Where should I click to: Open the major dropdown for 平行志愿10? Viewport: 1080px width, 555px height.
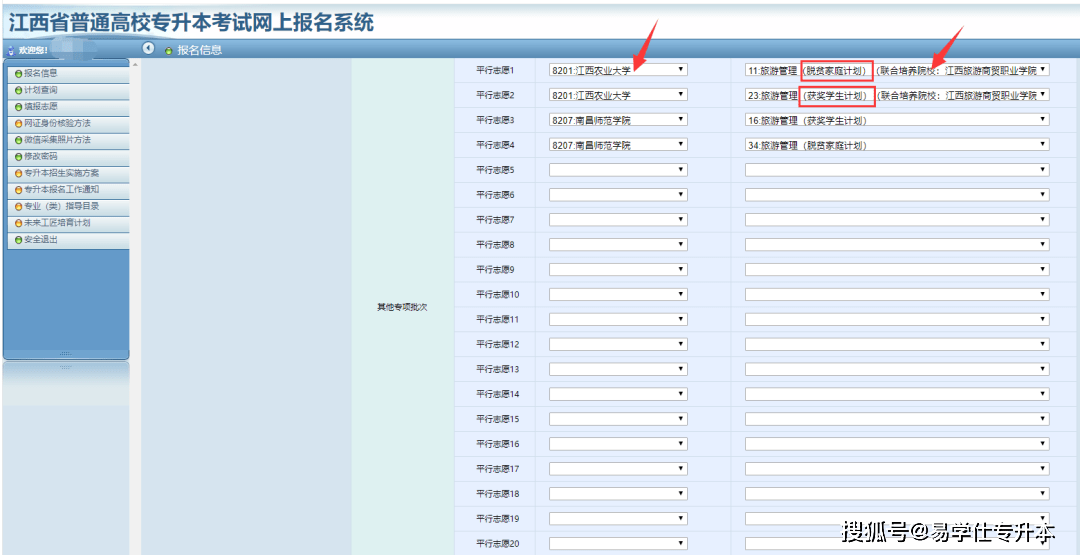(x=897, y=295)
